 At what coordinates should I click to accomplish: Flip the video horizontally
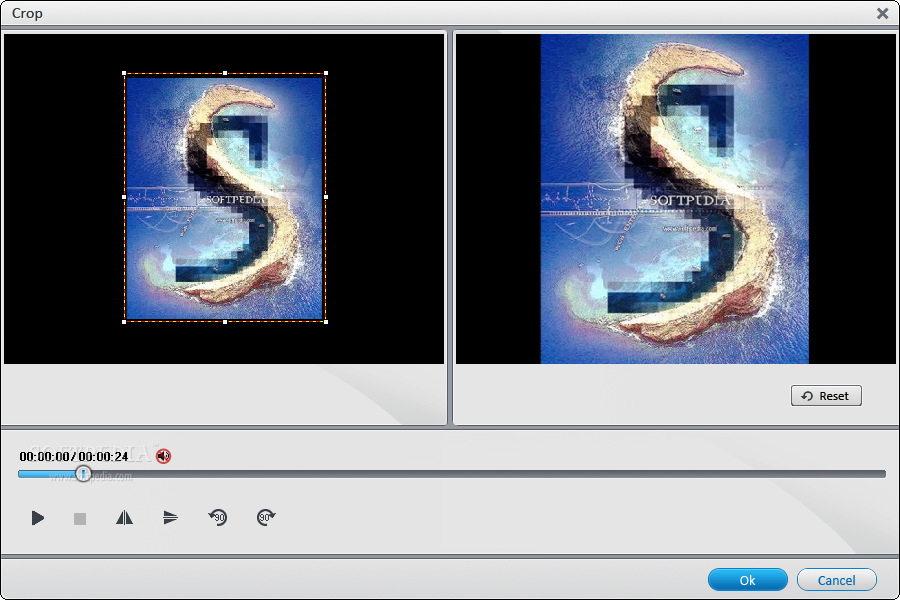pyautogui.click(x=124, y=518)
